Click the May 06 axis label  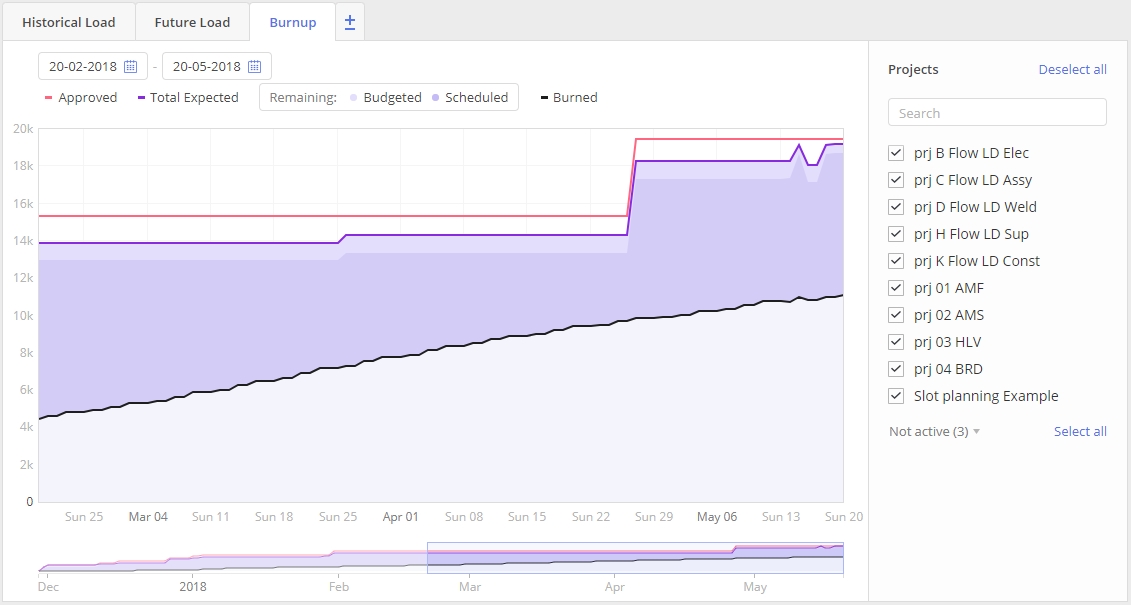click(x=717, y=516)
